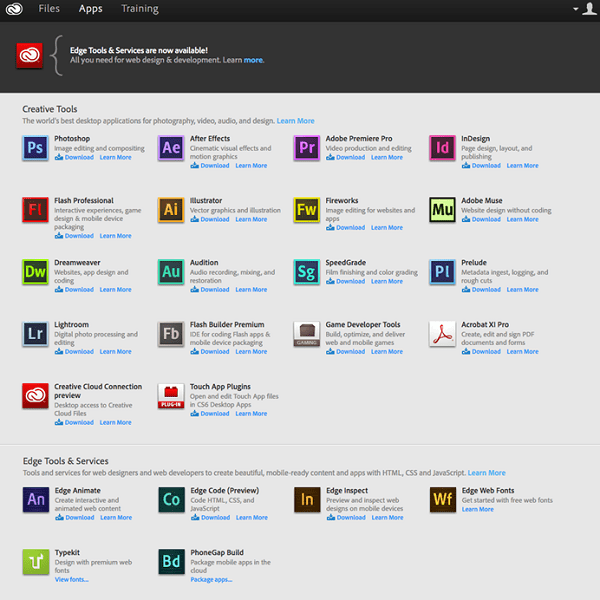Switch to the Files tab
Screen dimensions: 600x600
[49, 8]
